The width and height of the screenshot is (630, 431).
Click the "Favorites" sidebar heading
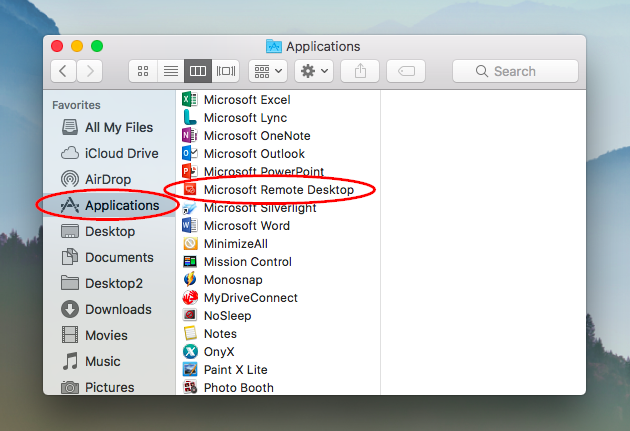[76, 105]
